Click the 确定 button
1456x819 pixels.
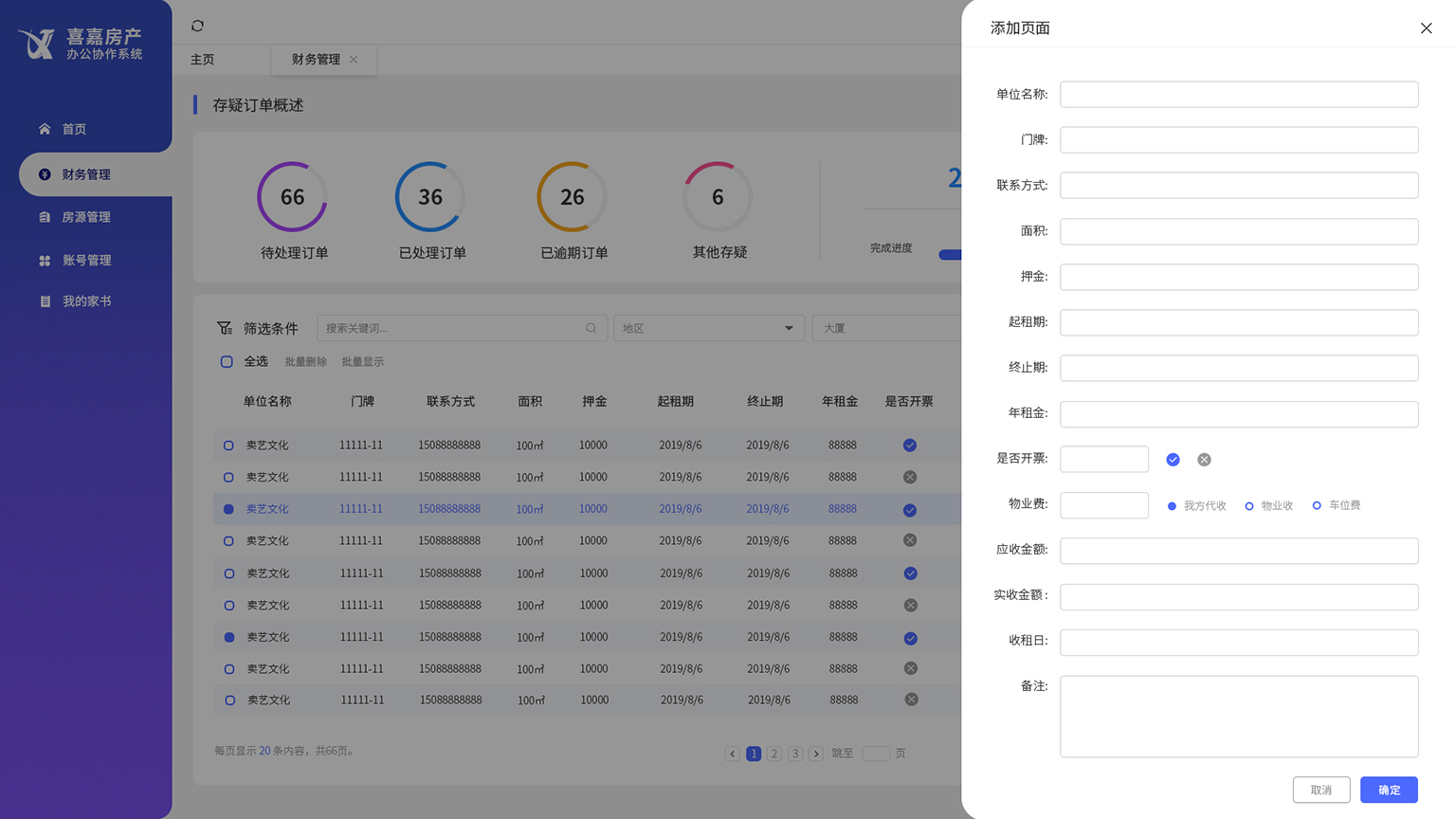pos(1389,790)
